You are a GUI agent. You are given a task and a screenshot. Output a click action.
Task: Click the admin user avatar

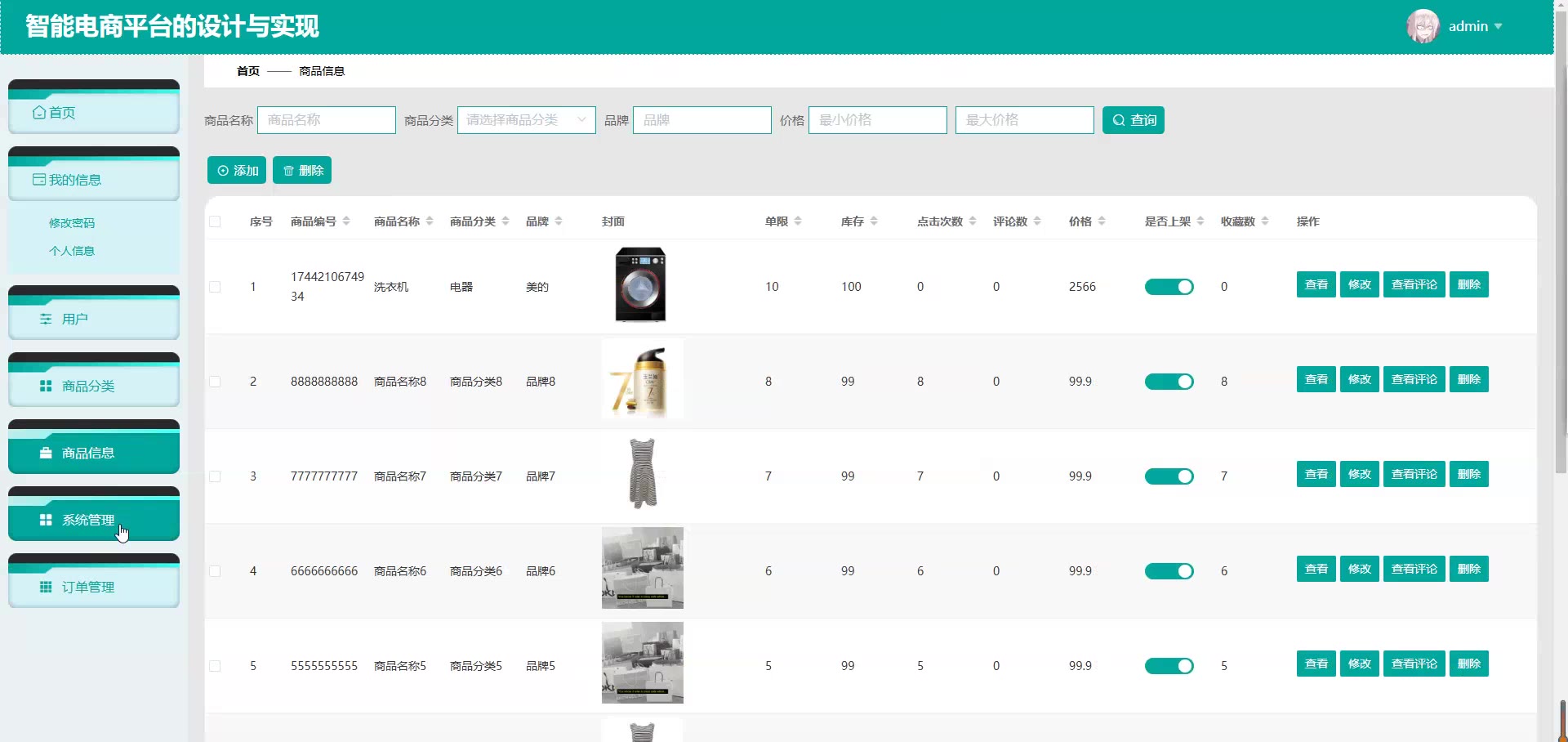pos(1422,26)
